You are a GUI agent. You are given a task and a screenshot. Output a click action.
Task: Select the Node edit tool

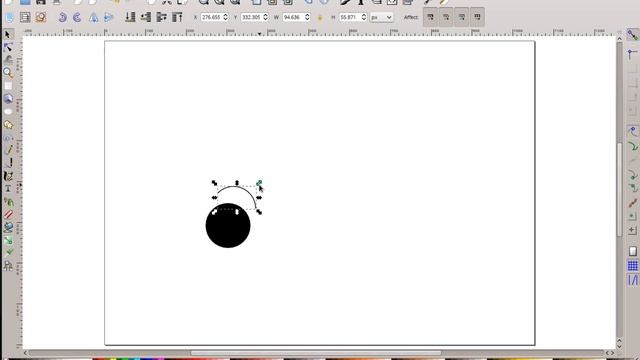8,47
